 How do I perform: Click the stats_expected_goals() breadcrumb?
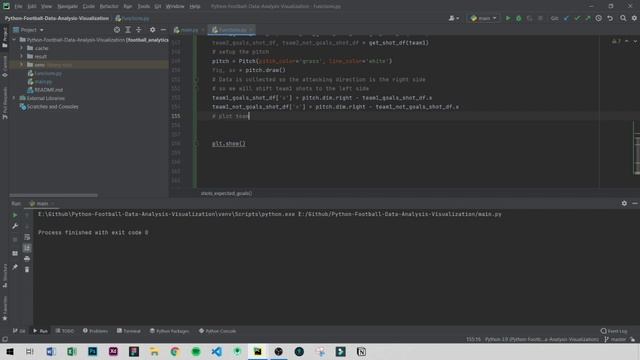click(x=226, y=193)
